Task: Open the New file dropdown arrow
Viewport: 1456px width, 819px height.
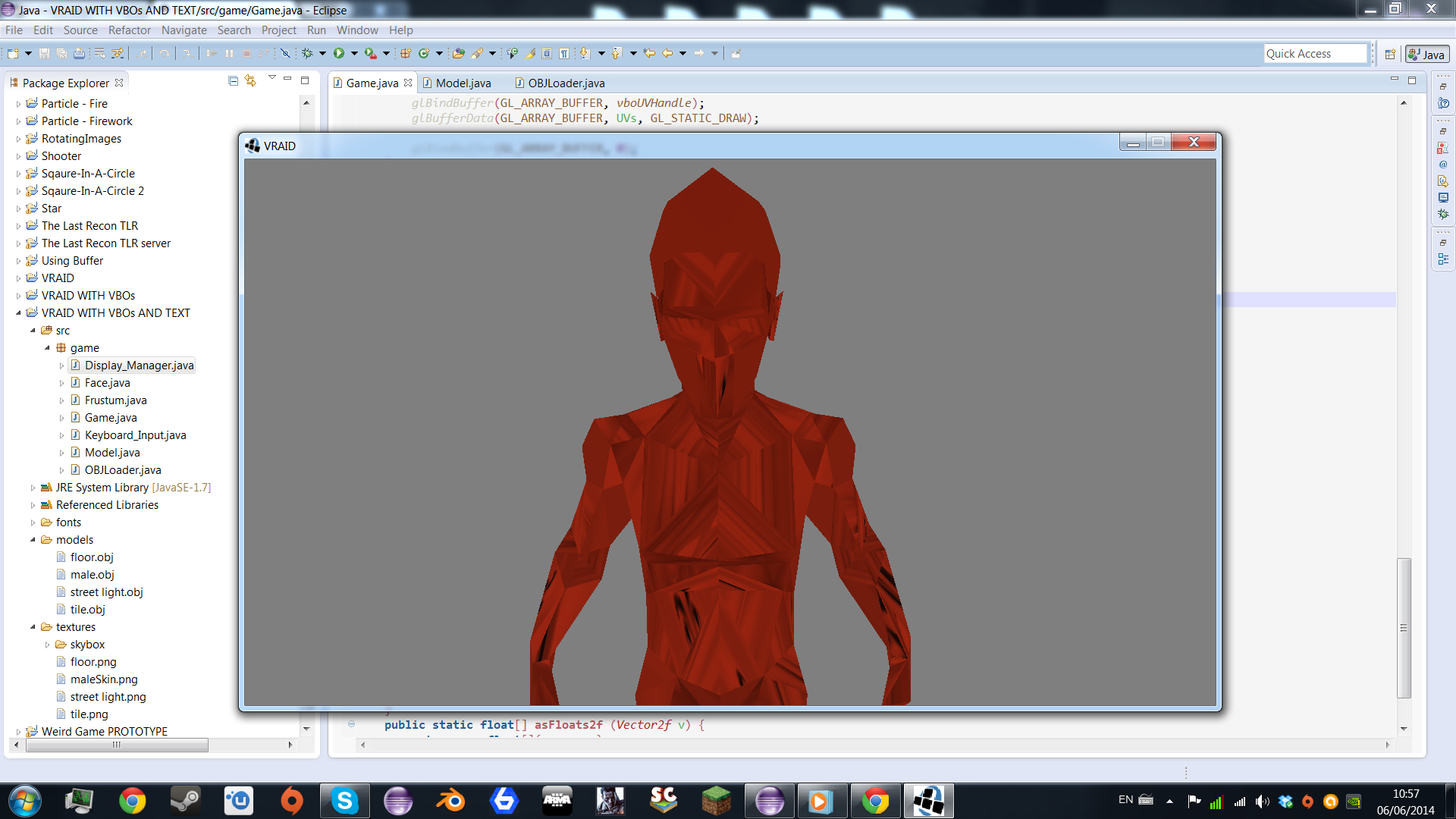Action: [28, 53]
